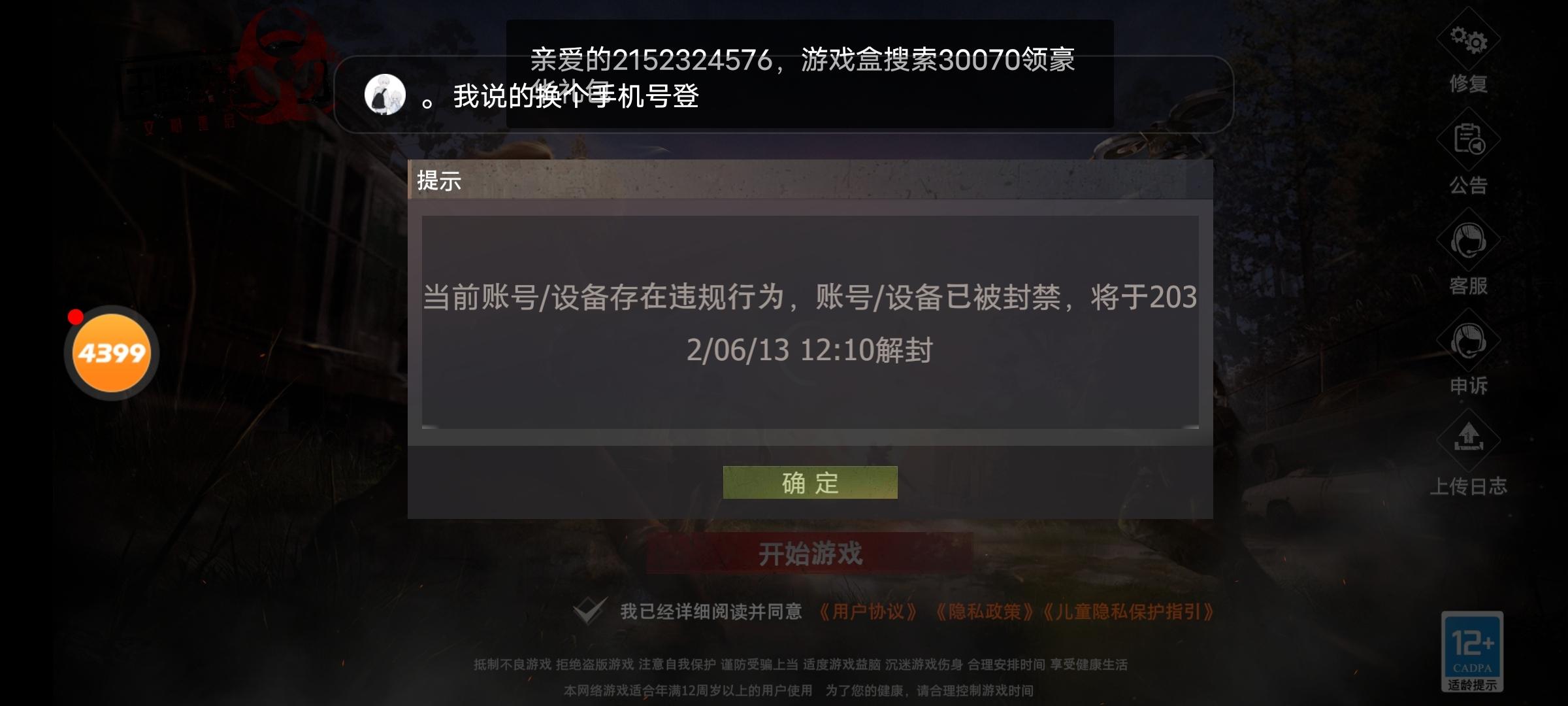Contact 客服 customer service headset icon
The width and height of the screenshot is (1568, 706).
coord(1468,240)
